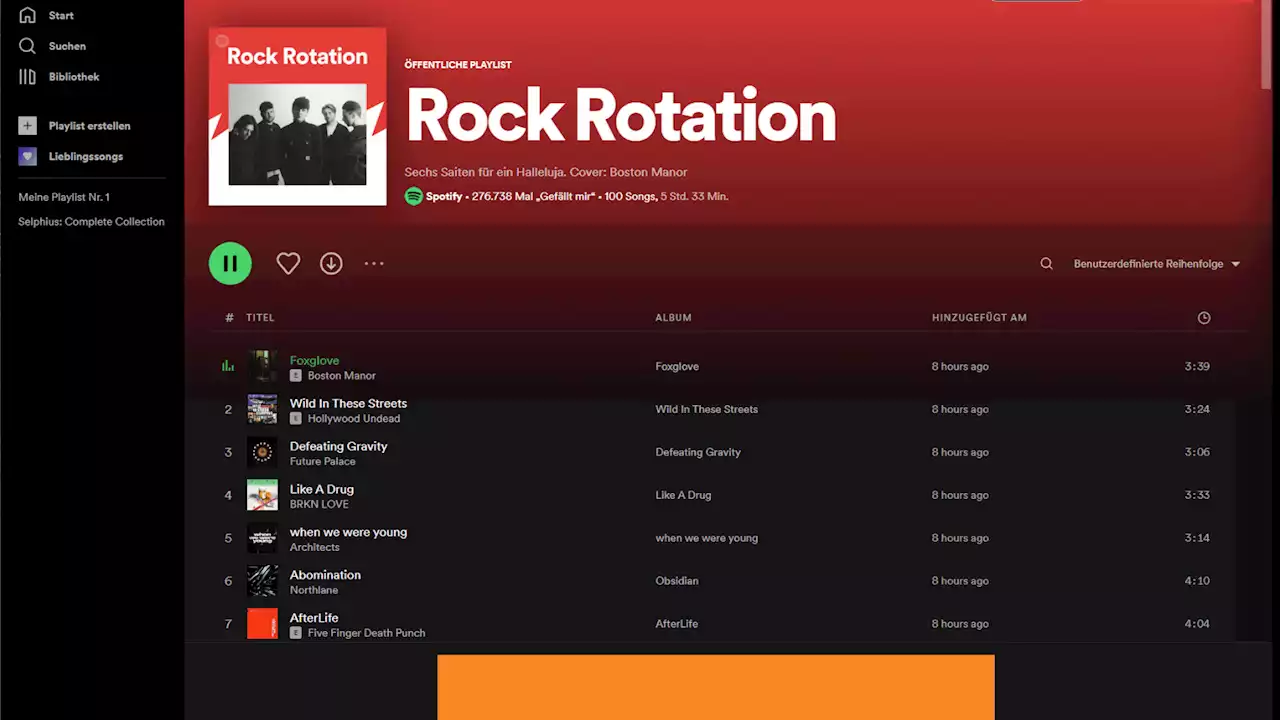Open Selphius: Complete Collection playlist
The width and height of the screenshot is (1280, 720).
(91, 222)
